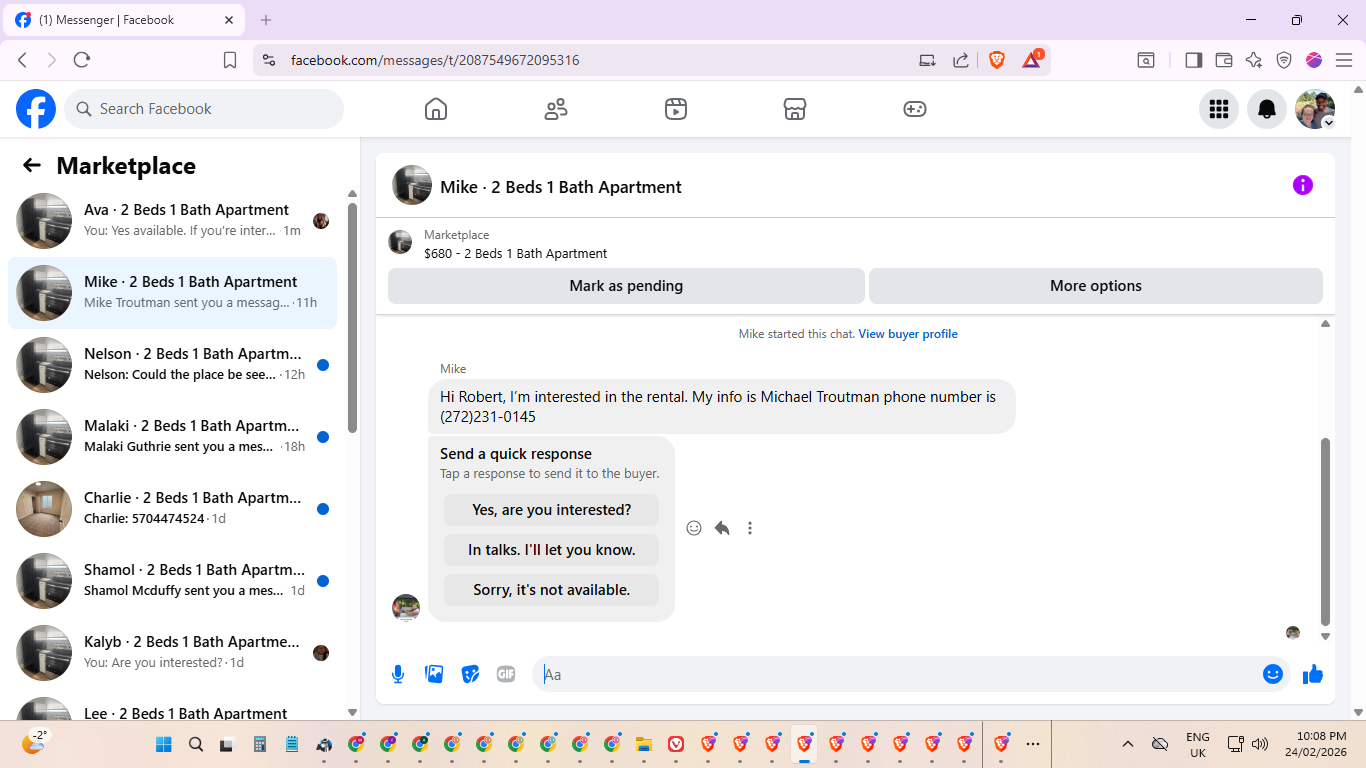Open Brave Wallet icon
Image resolution: width=1366 pixels, height=768 pixels.
(1223, 60)
